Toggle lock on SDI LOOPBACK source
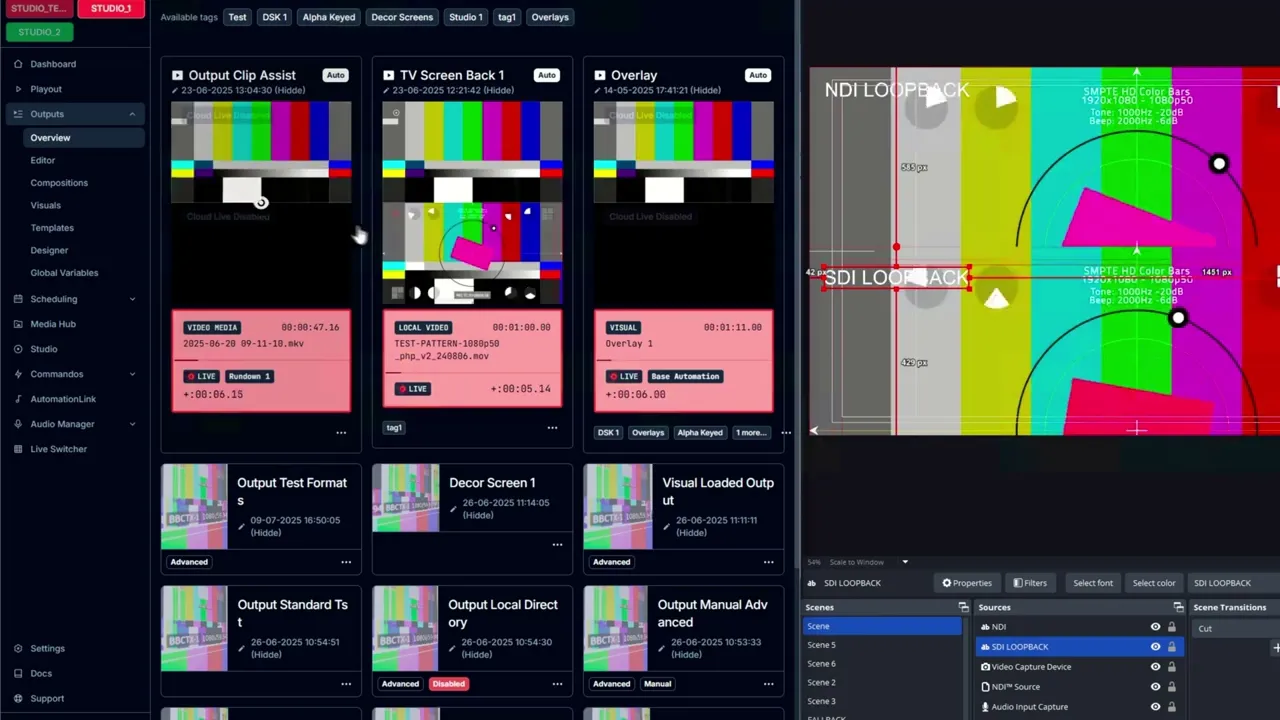Screen dimensions: 1280x720 coord(1172,647)
